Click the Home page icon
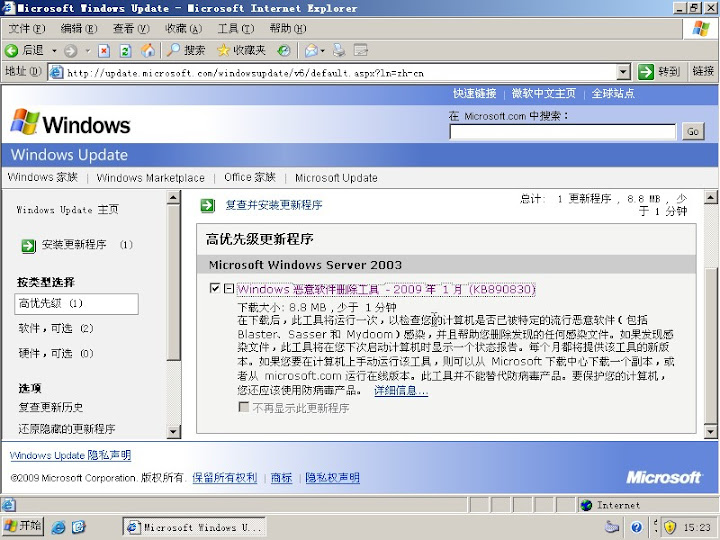The height and width of the screenshot is (540, 720). pos(147,51)
